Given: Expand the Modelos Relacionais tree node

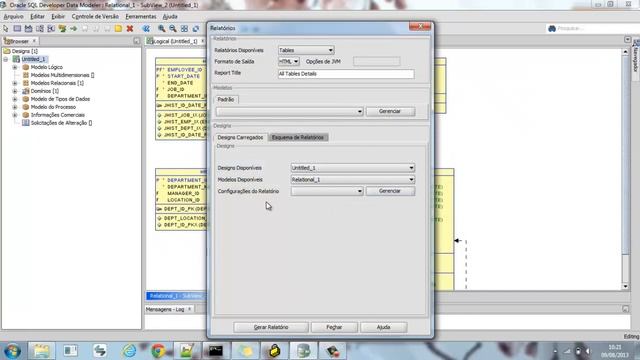Looking at the screenshot, I should [x=15, y=83].
